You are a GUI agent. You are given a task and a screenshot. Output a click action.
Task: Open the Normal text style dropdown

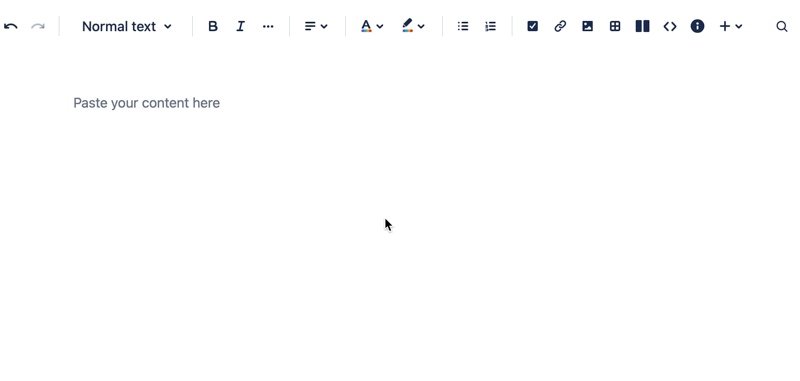pyautogui.click(x=127, y=27)
